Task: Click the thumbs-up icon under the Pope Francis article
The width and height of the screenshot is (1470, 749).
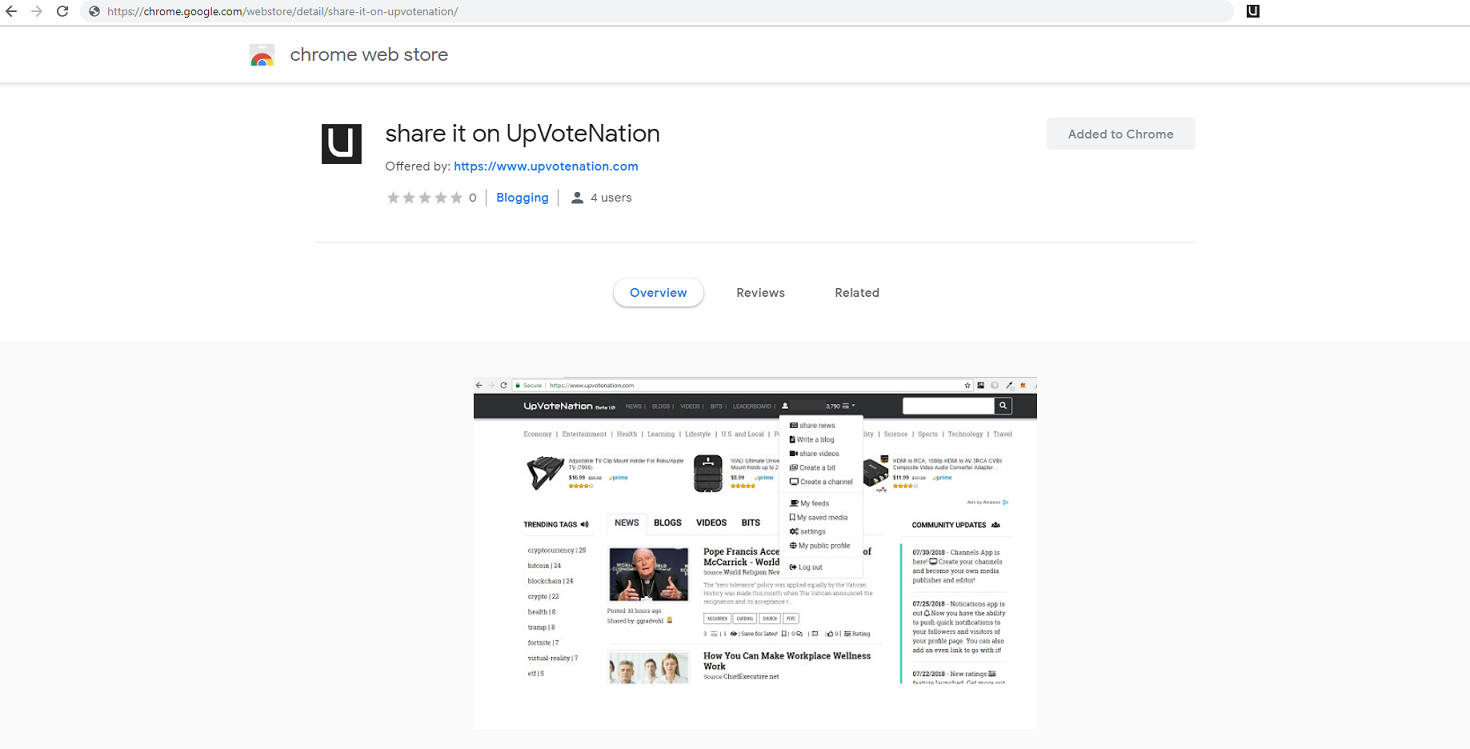Action: (831, 634)
